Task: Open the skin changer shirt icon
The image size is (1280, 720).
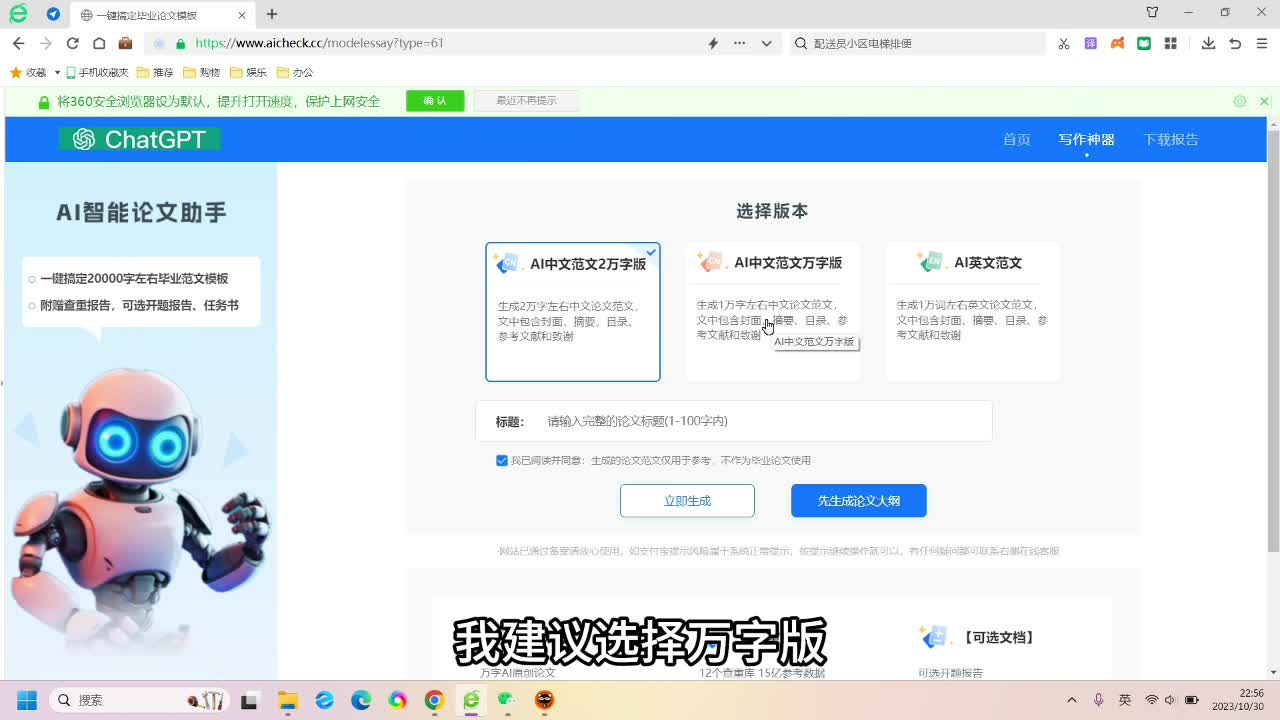Action: [1152, 13]
